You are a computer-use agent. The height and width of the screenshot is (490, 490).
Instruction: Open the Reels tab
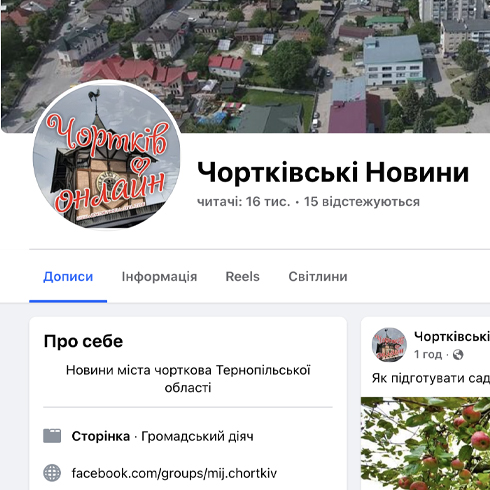242,277
